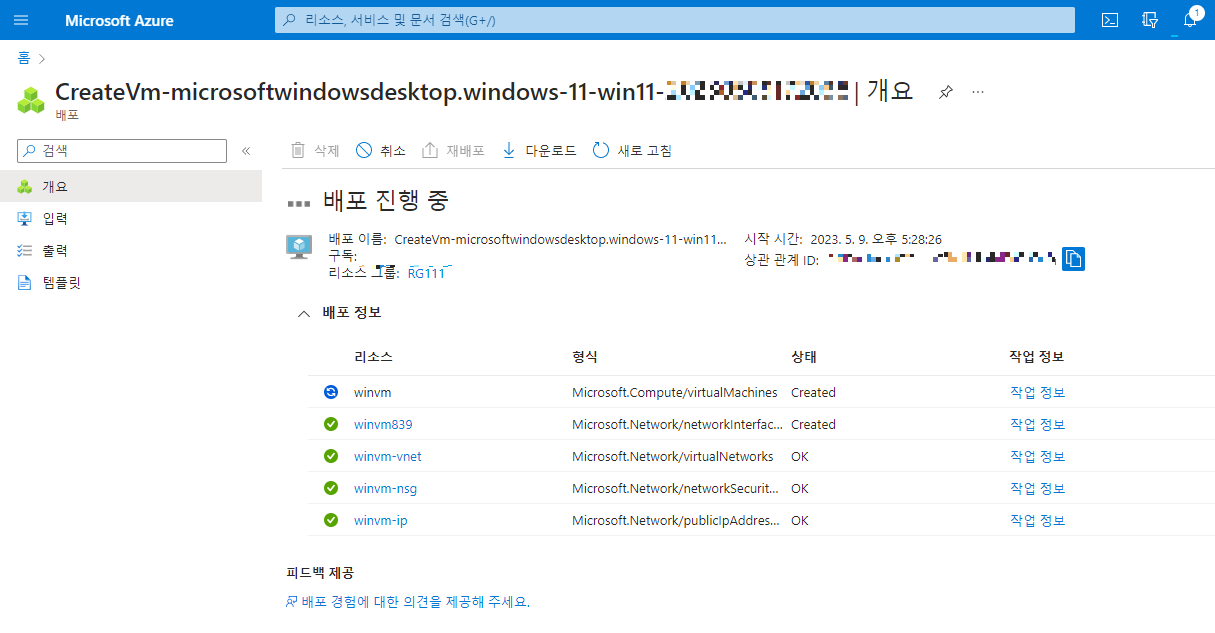Open the winvm-vnet resource link
This screenshot has width=1215, height=633.
388,456
